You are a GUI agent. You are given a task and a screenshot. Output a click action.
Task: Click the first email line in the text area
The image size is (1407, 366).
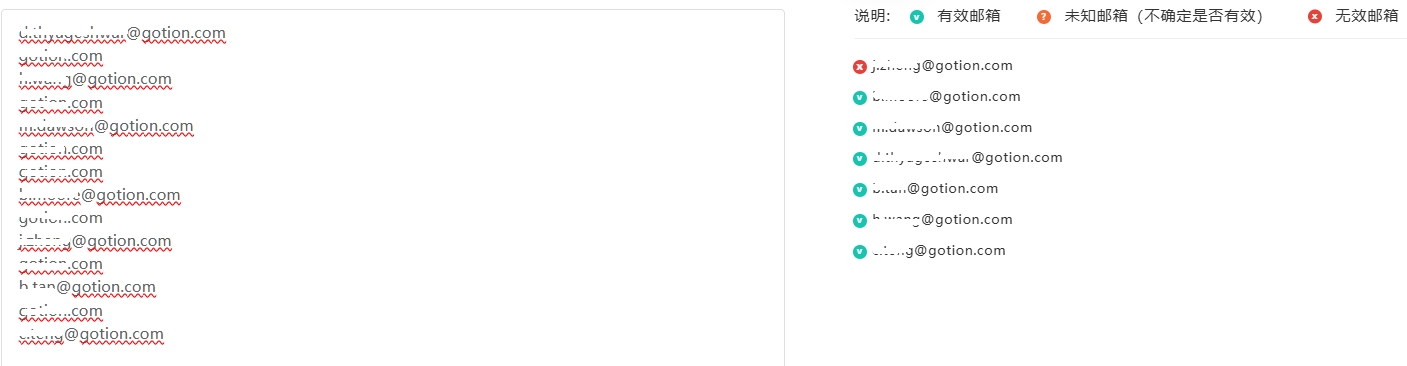(122, 33)
